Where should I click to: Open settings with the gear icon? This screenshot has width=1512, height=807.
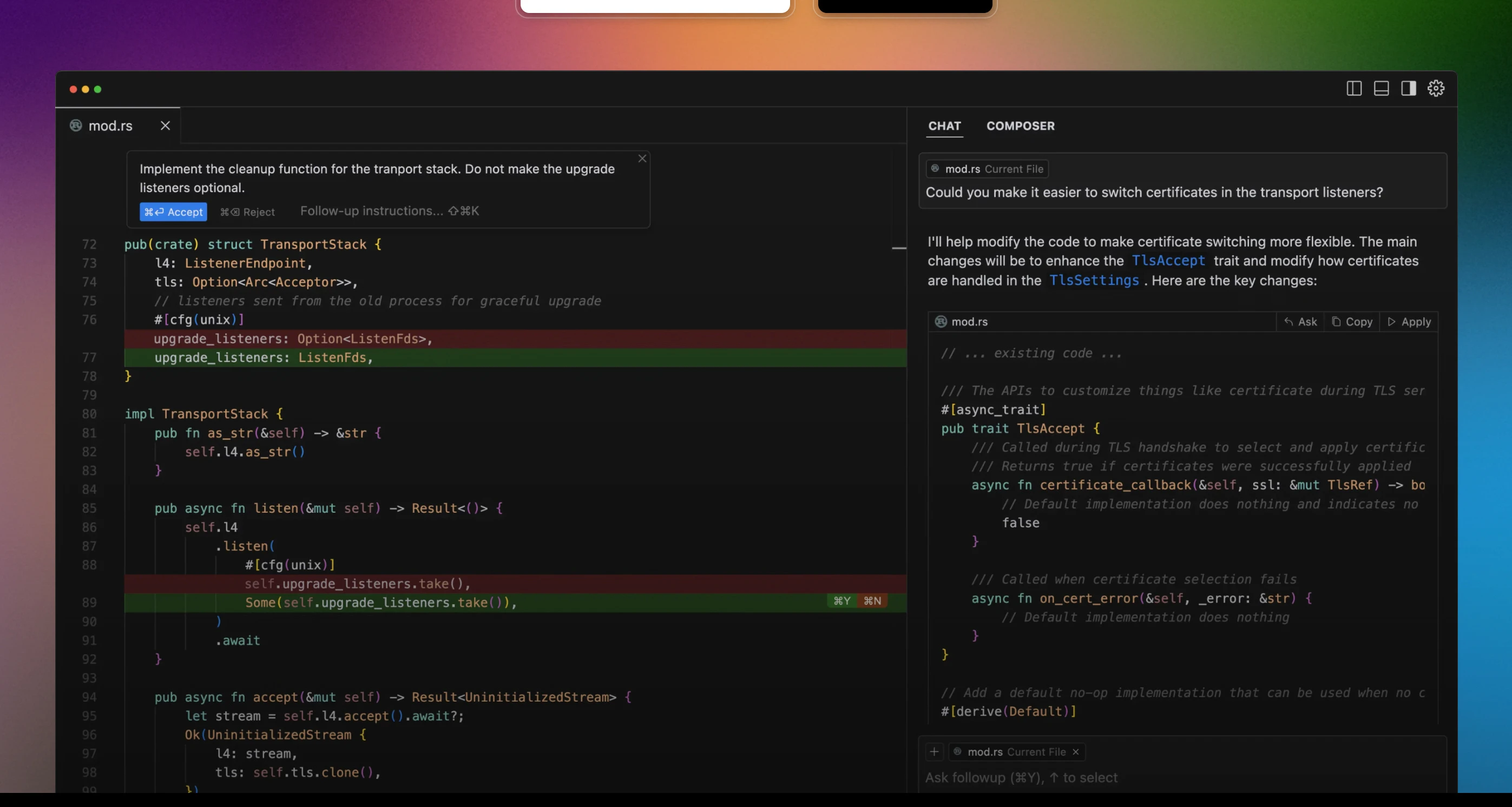click(x=1436, y=89)
